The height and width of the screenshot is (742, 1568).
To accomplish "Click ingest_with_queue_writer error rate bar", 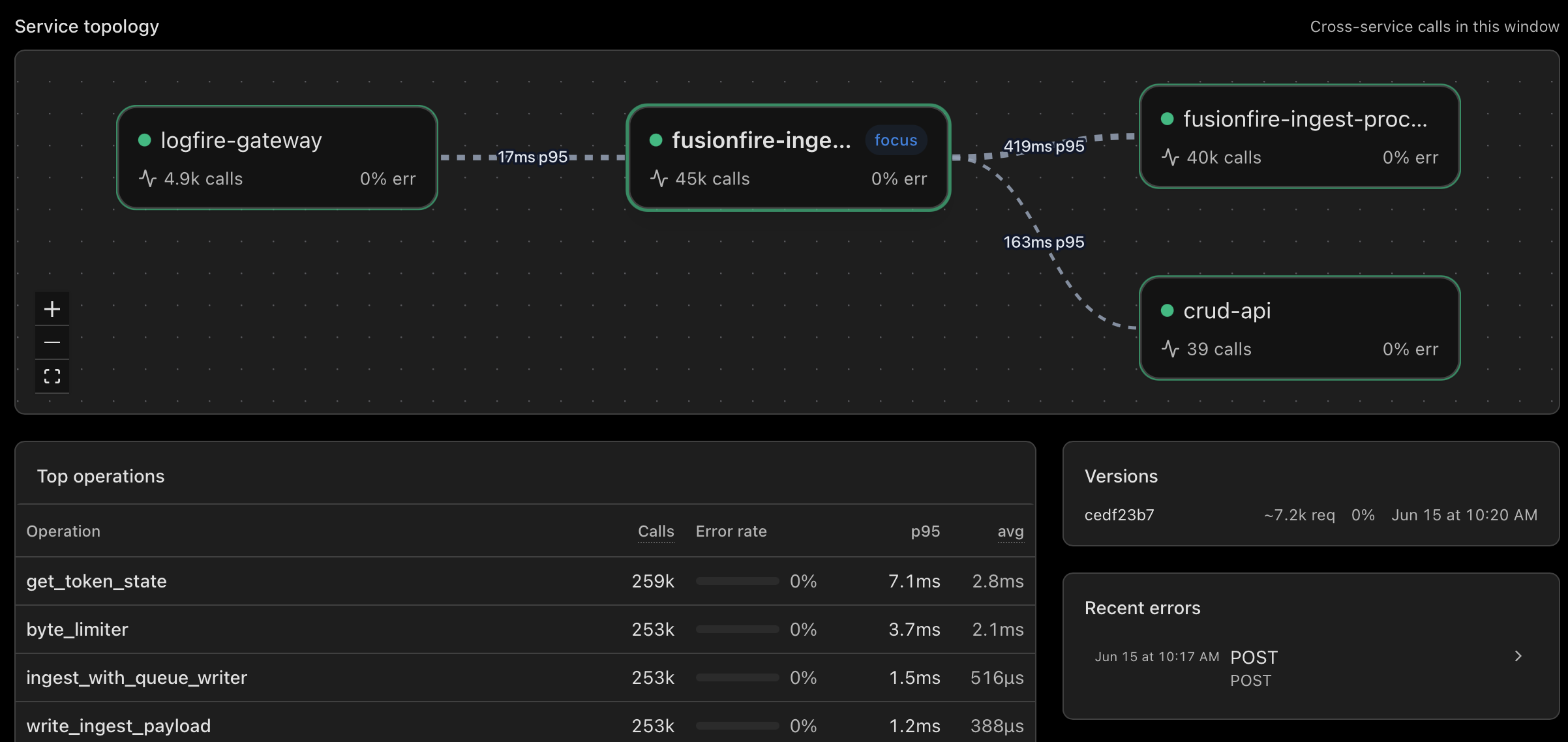I will [x=738, y=677].
